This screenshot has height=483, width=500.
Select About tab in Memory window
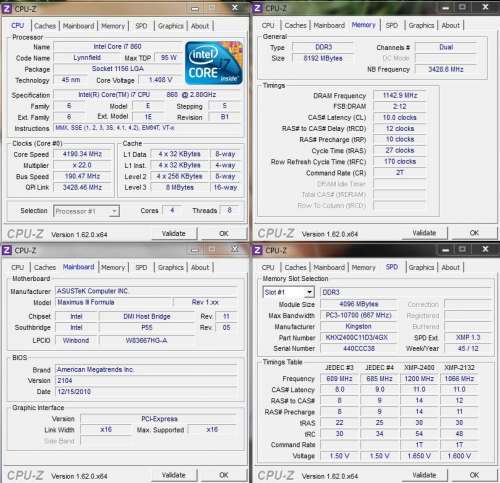[451, 25]
